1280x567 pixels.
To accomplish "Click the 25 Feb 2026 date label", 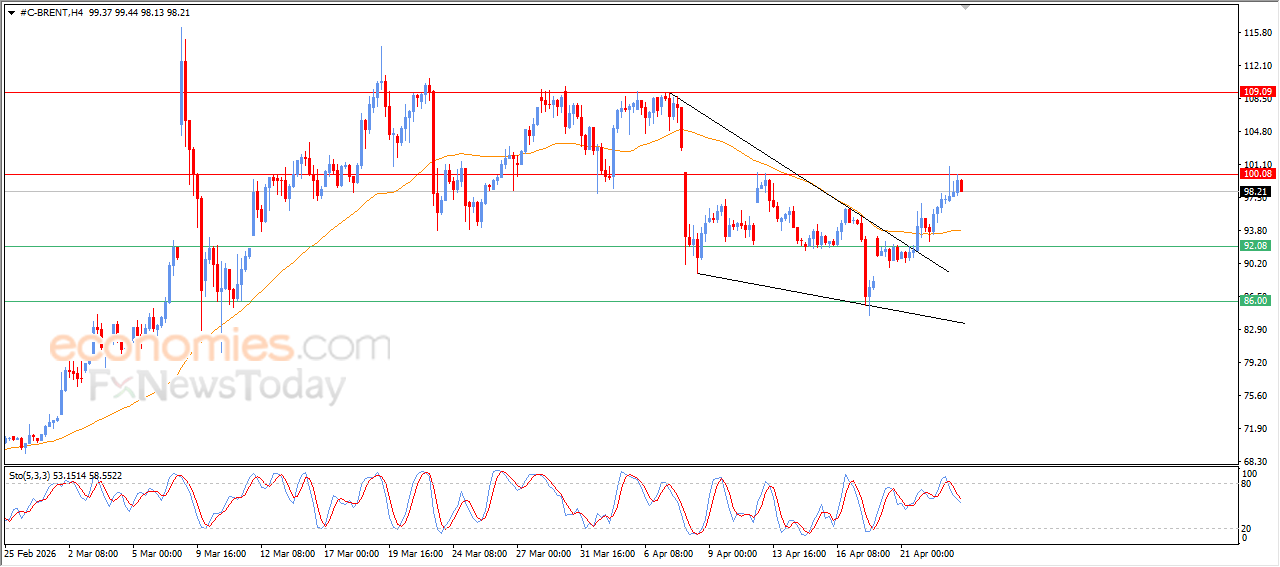I will (x=30, y=552).
